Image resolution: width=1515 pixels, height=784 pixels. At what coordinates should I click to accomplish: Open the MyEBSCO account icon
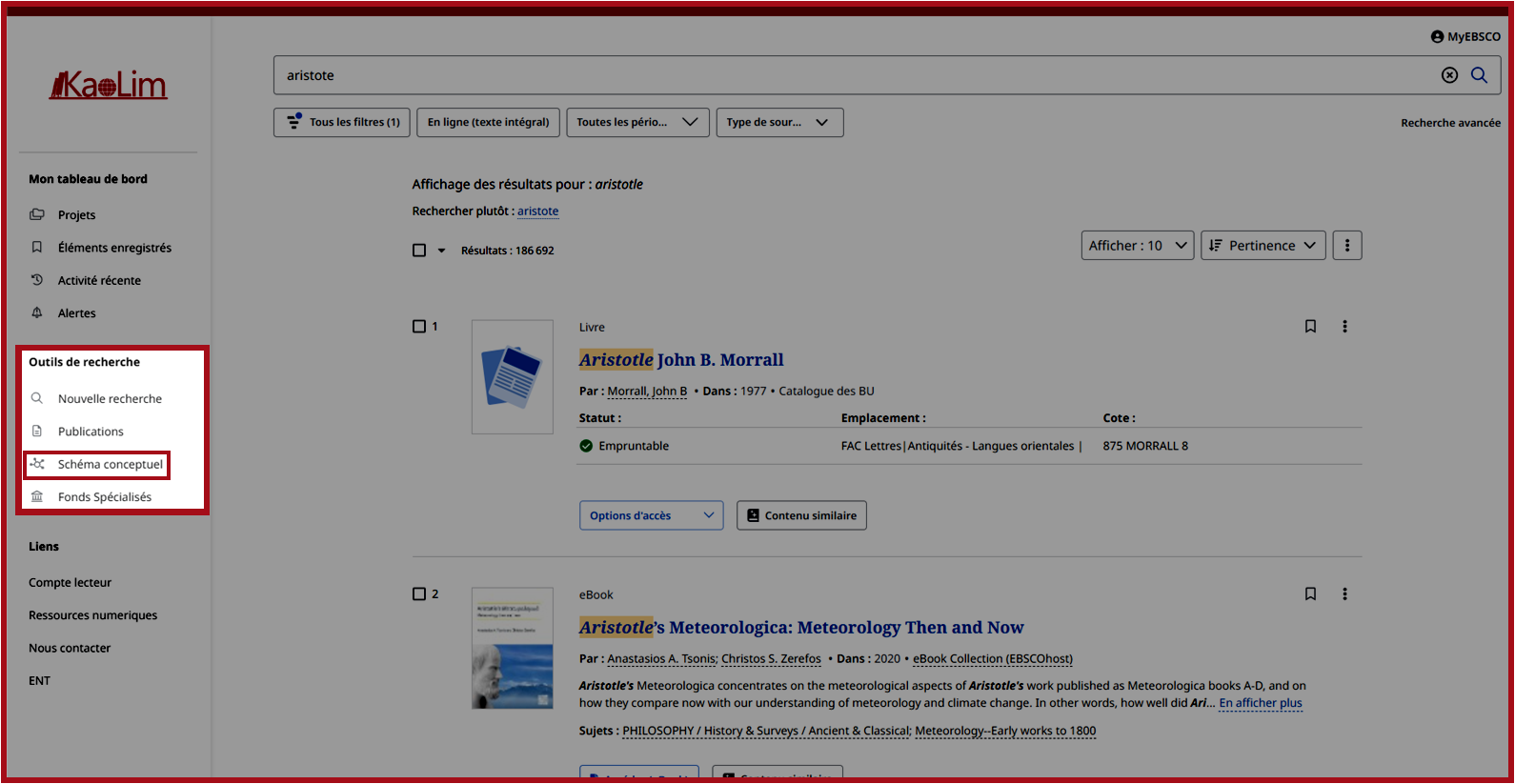[x=1437, y=37]
